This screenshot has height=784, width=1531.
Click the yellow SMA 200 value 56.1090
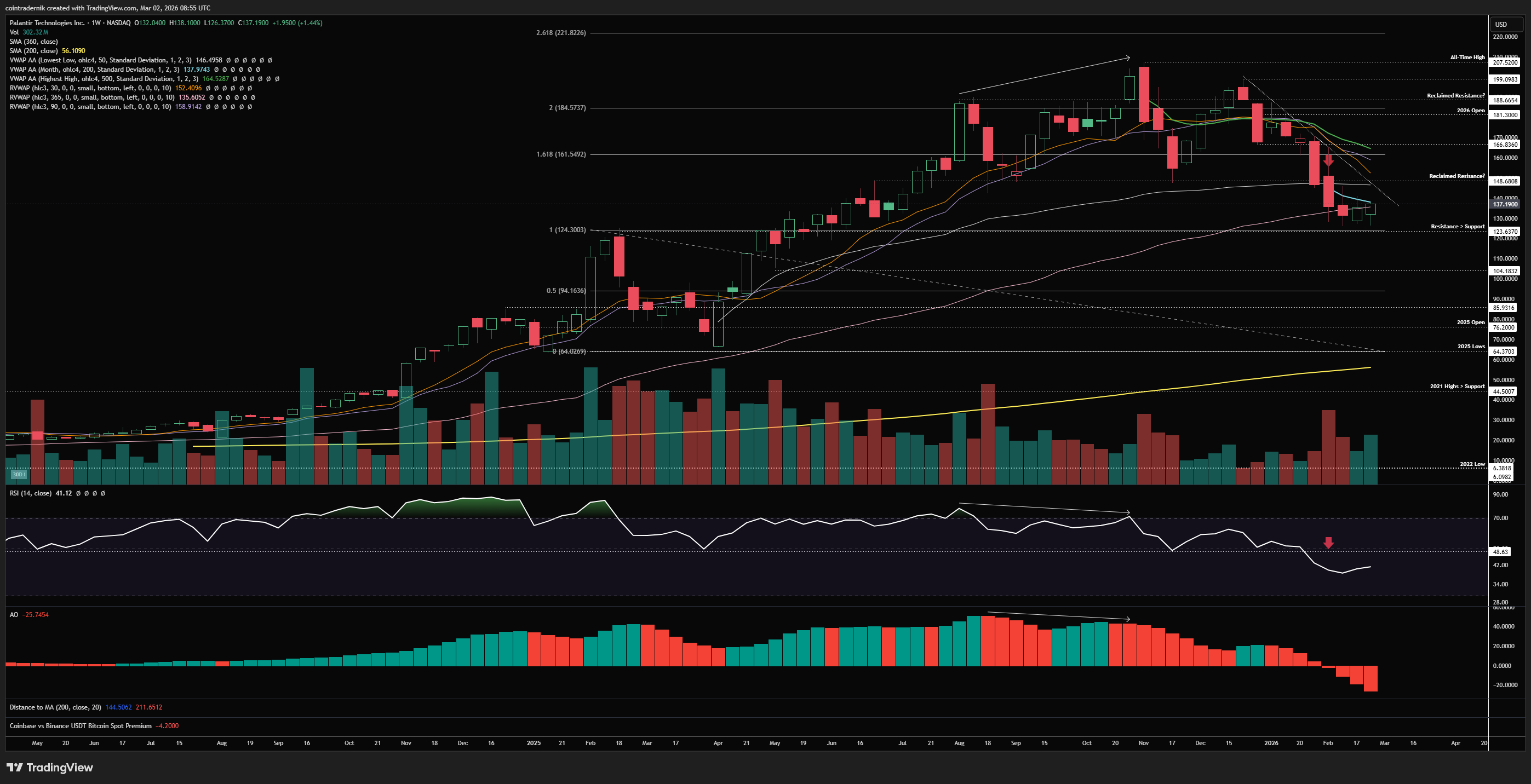click(x=73, y=51)
